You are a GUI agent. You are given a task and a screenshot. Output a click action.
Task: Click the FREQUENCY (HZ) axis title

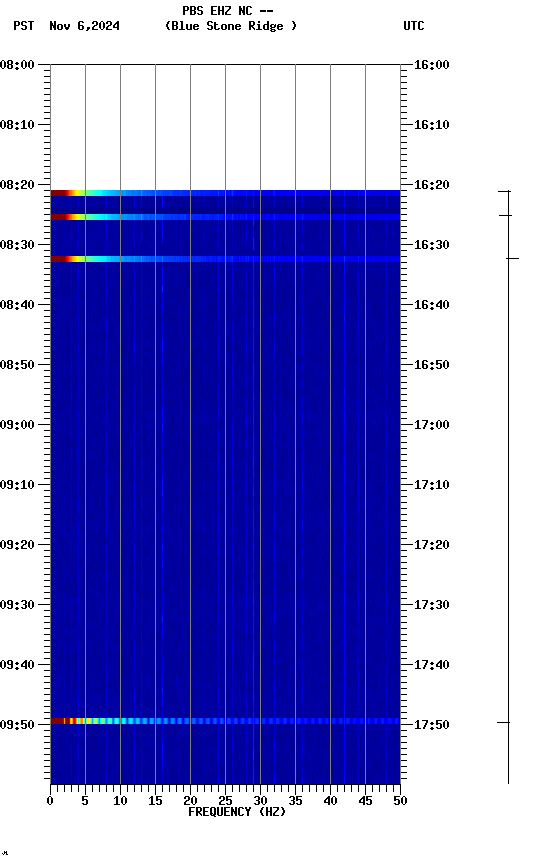pos(237,812)
